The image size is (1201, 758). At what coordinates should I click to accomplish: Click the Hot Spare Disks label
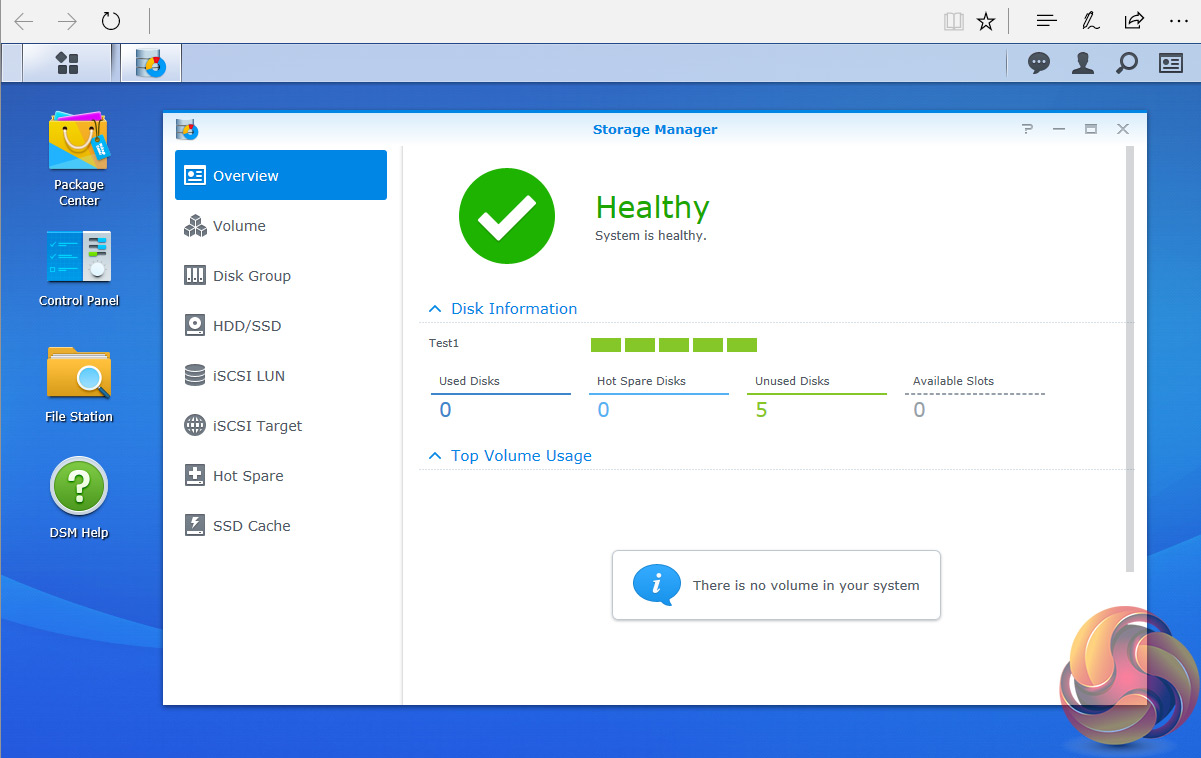641,381
